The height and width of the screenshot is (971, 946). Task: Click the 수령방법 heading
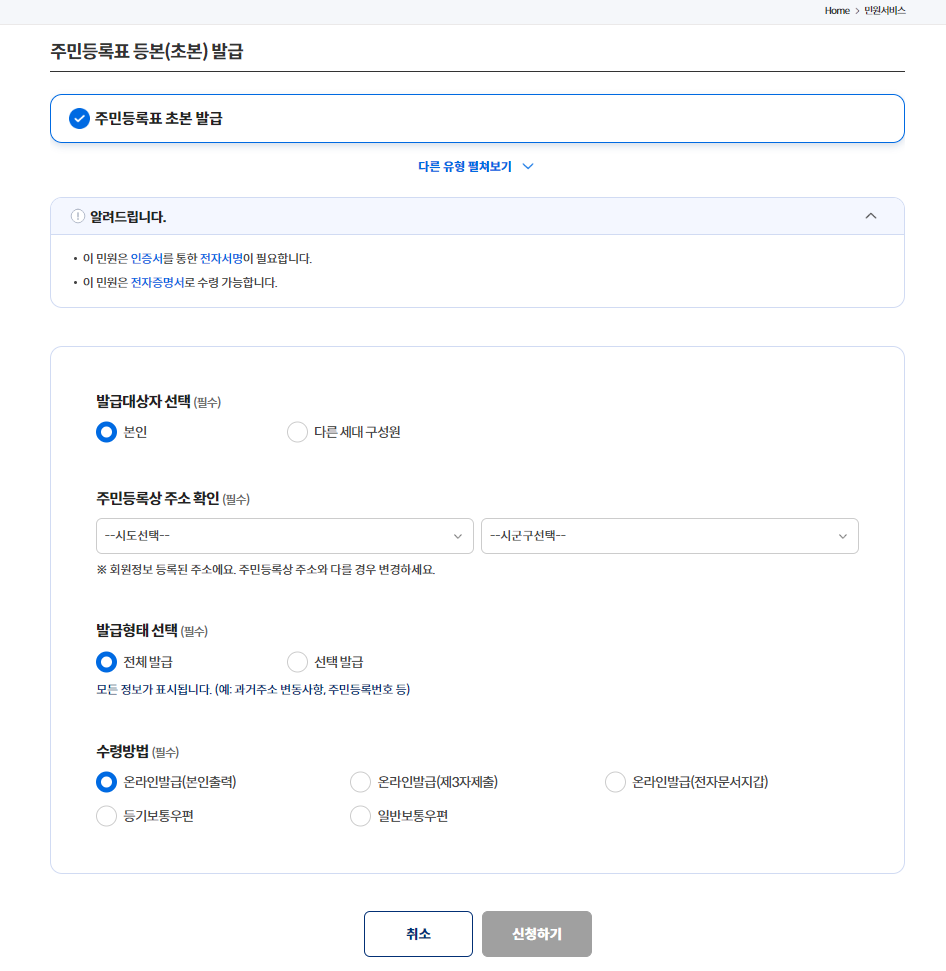tap(123, 752)
